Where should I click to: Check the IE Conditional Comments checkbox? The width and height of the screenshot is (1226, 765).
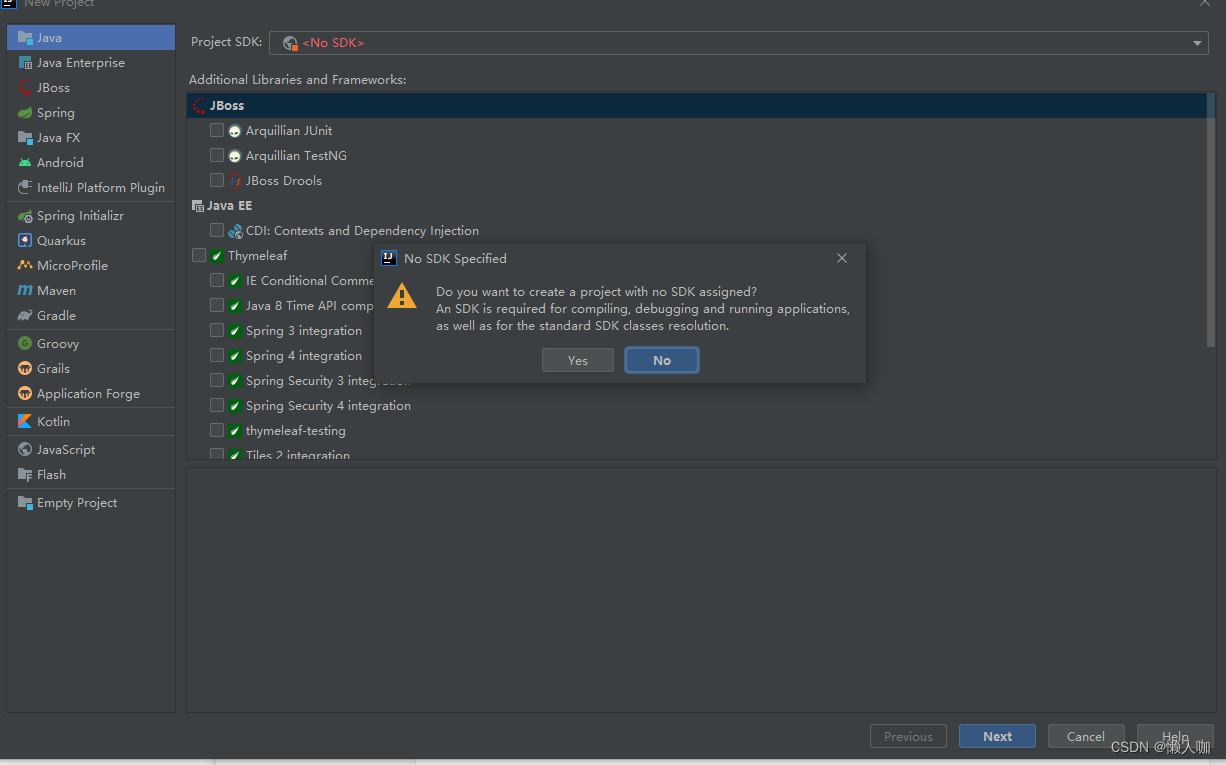point(217,280)
